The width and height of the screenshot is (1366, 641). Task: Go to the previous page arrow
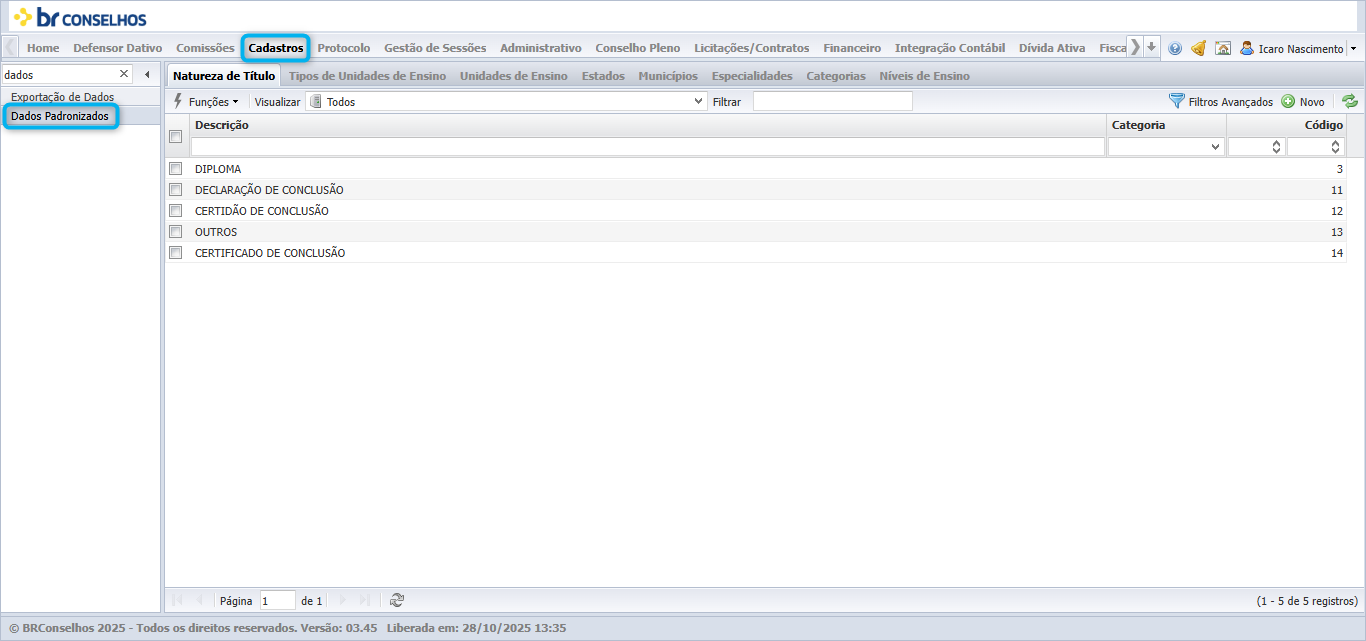(x=199, y=600)
